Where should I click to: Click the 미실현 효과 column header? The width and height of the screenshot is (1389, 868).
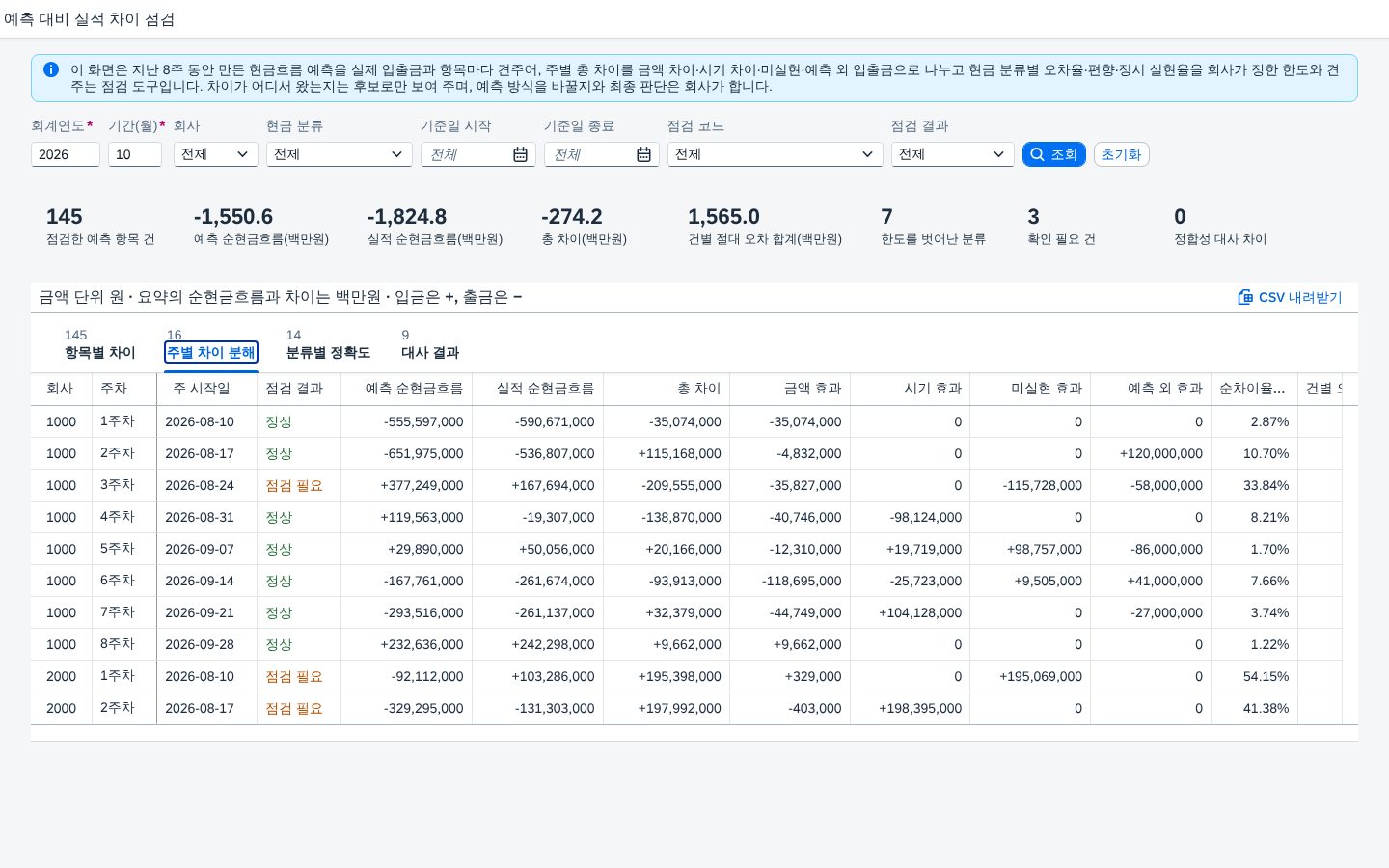tap(1030, 389)
